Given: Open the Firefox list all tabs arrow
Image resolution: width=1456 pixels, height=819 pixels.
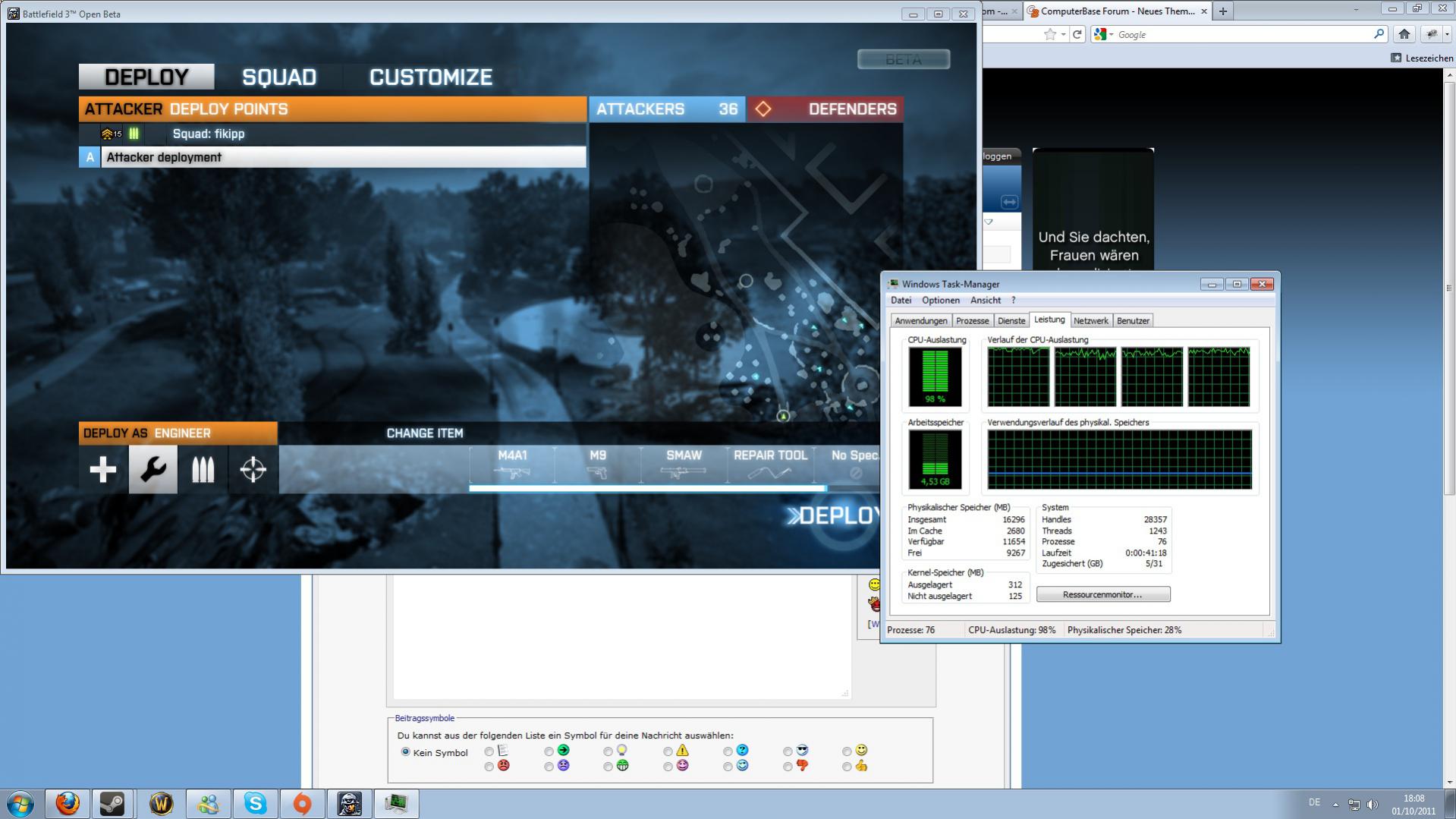Looking at the screenshot, I should tap(1356, 10).
